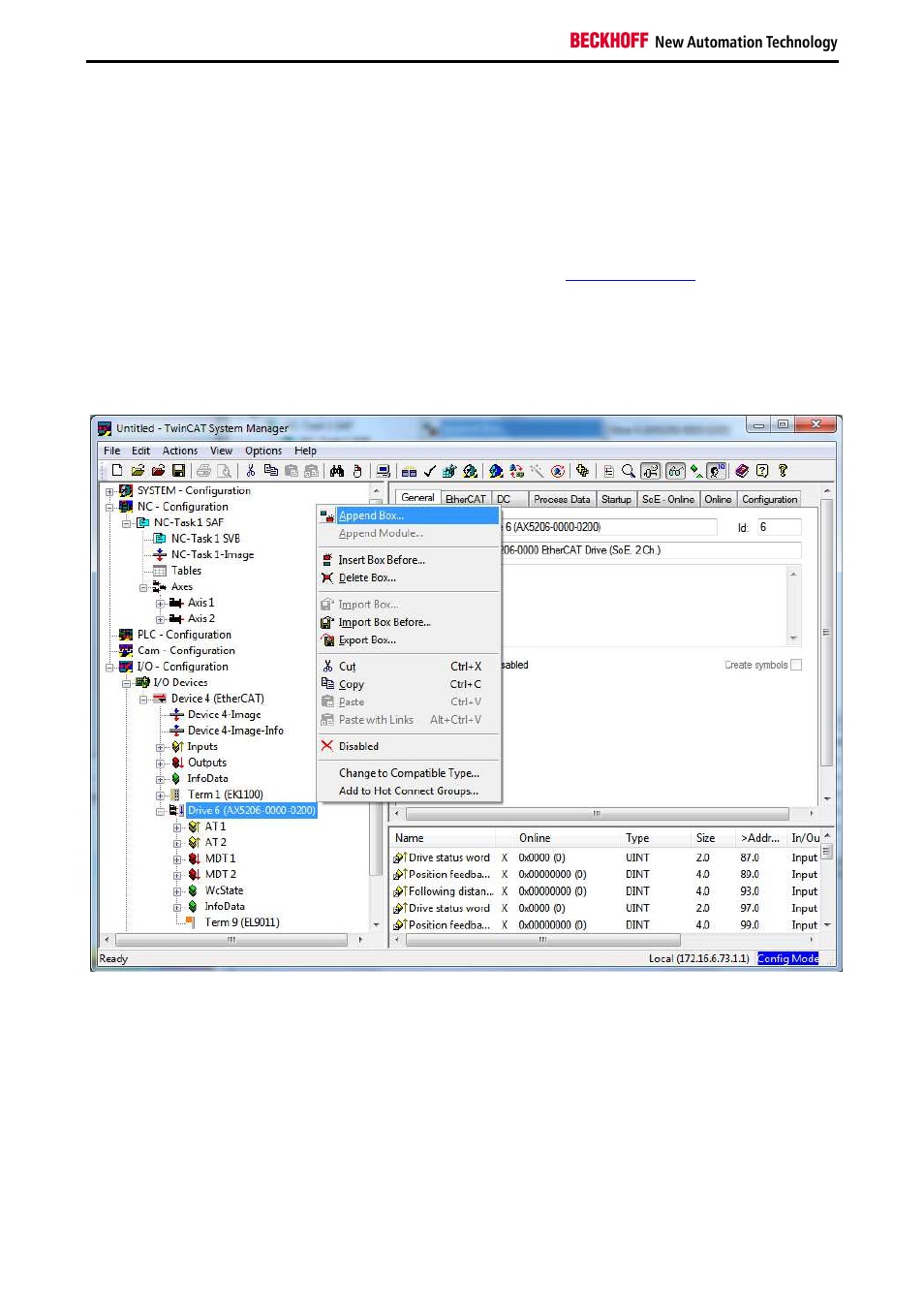Open the View menu
This screenshot has height=1309, width=924.
pyautogui.click(x=222, y=451)
